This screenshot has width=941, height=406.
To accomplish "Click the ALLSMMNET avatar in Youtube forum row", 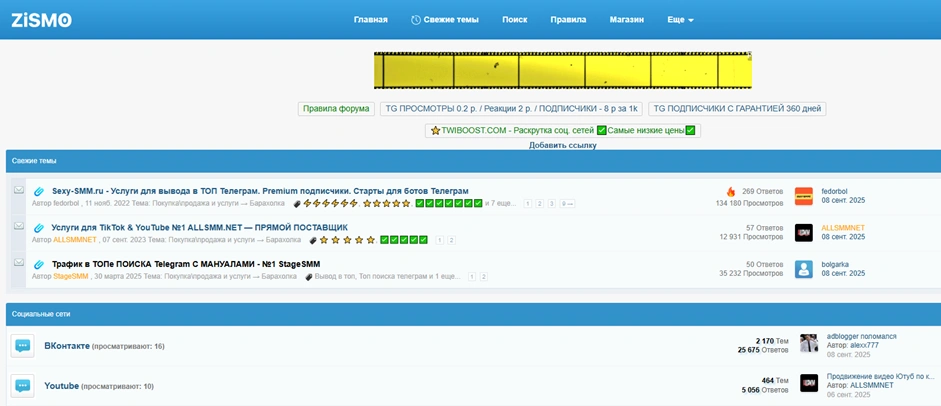I will 808,383.
